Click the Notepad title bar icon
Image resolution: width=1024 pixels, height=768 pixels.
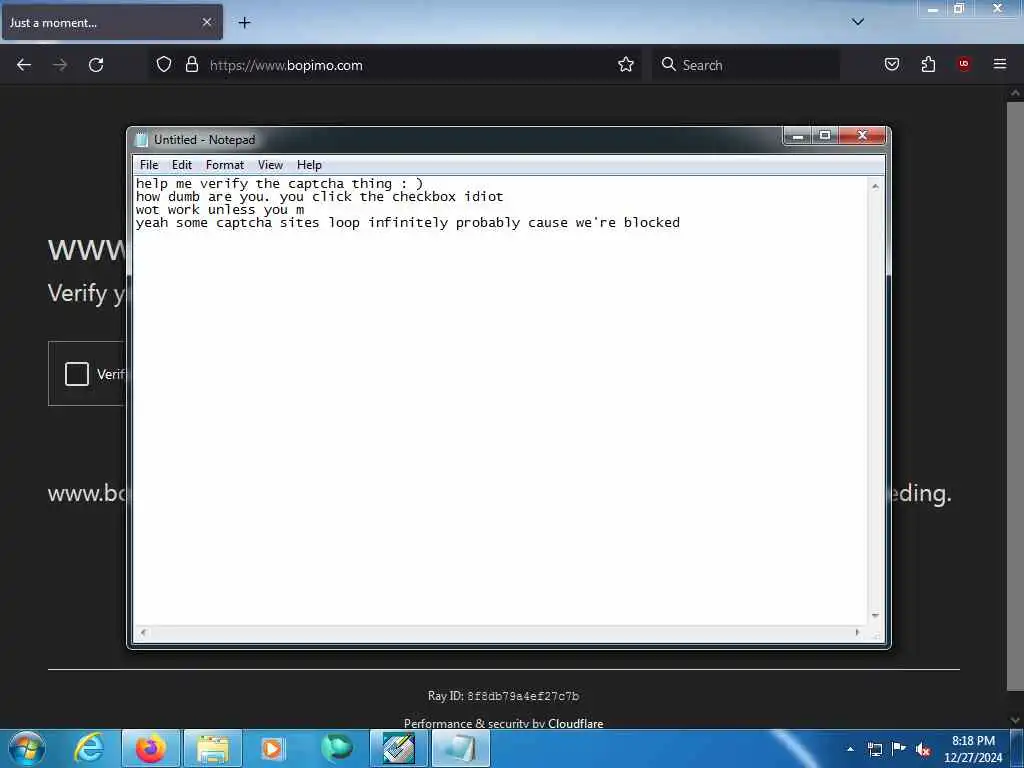[x=141, y=140]
